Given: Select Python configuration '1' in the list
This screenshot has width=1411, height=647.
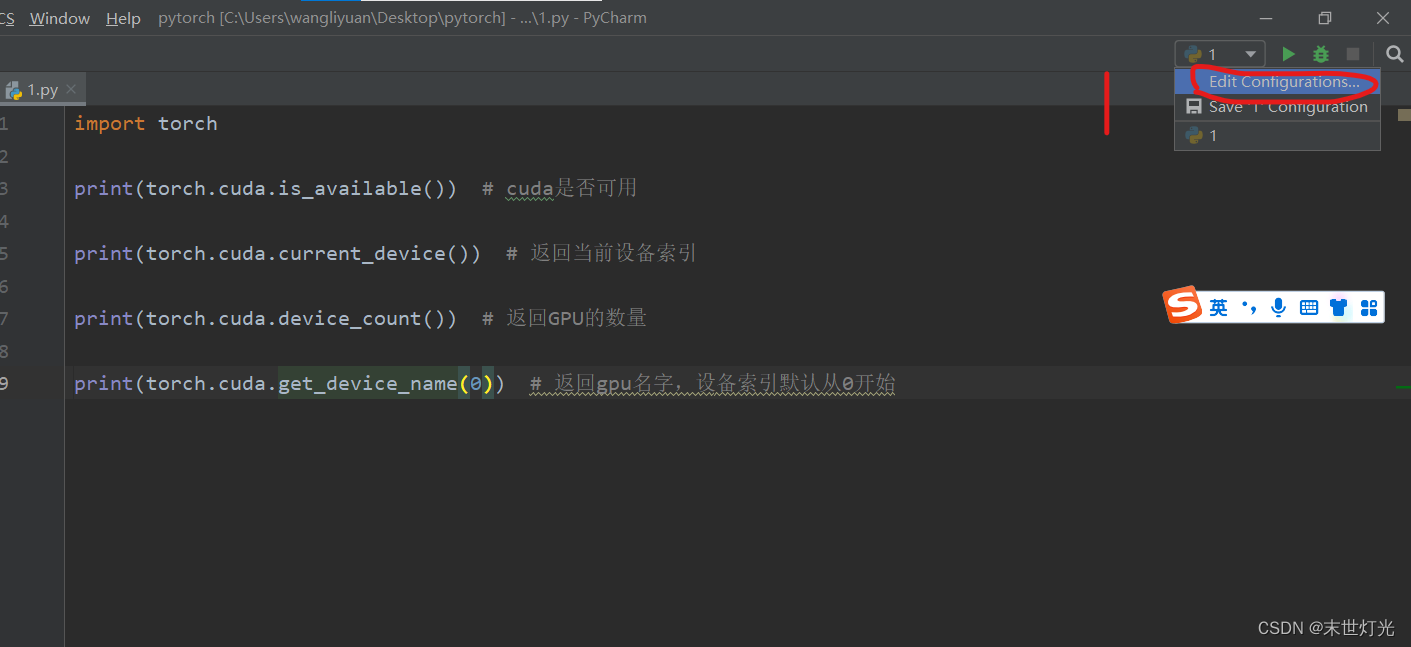Looking at the screenshot, I should point(1213,136).
